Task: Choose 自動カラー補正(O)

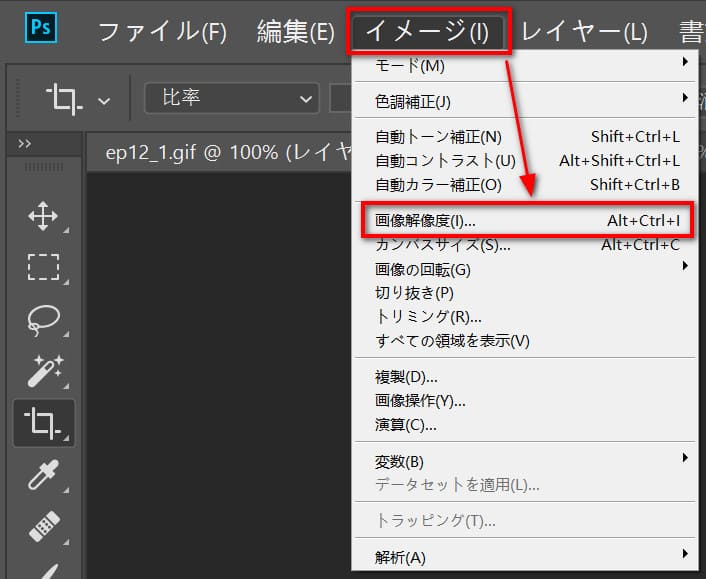Action: (525, 185)
